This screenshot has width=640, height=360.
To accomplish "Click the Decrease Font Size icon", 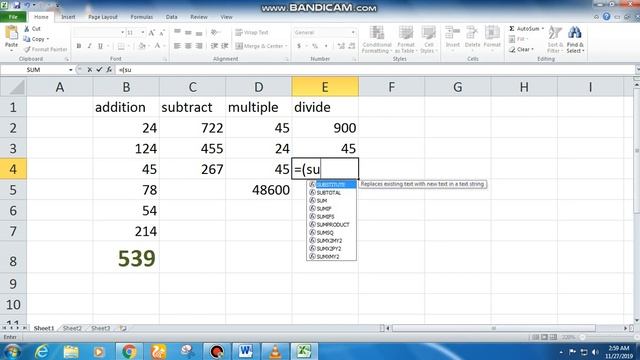I will (162, 33).
